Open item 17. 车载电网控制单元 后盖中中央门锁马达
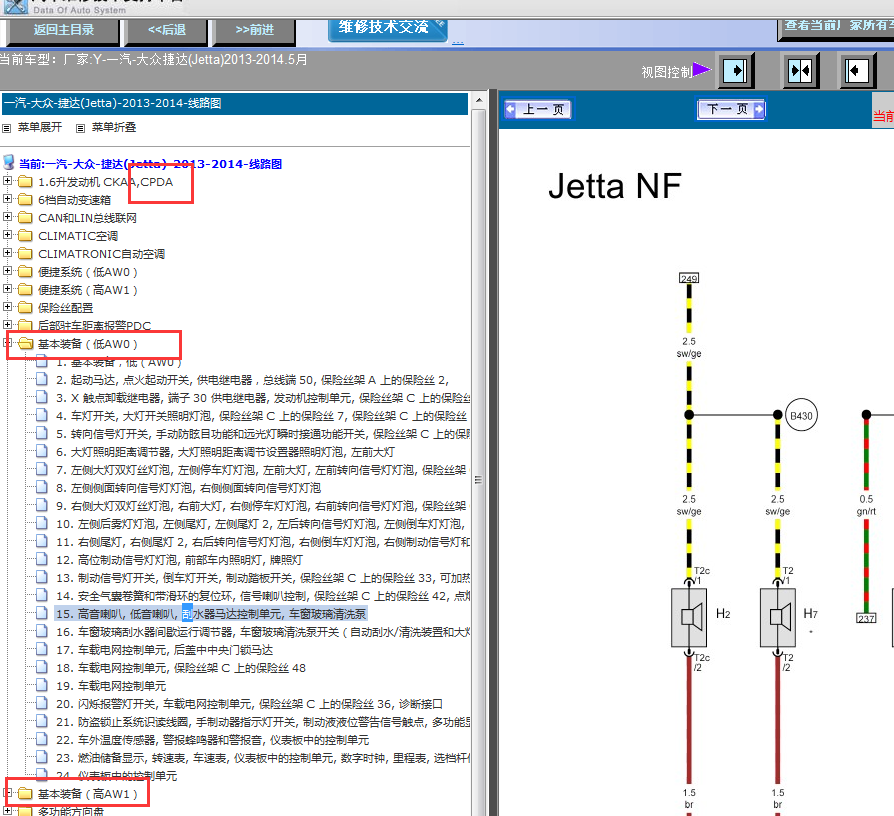894x816 pixels. (164, 650)
